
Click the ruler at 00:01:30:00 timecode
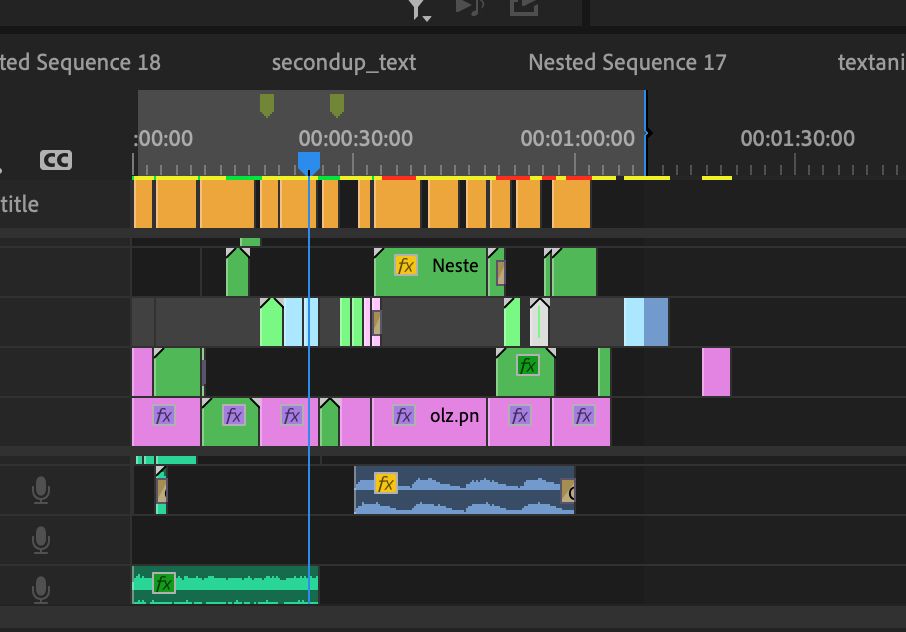coord(797,139)
